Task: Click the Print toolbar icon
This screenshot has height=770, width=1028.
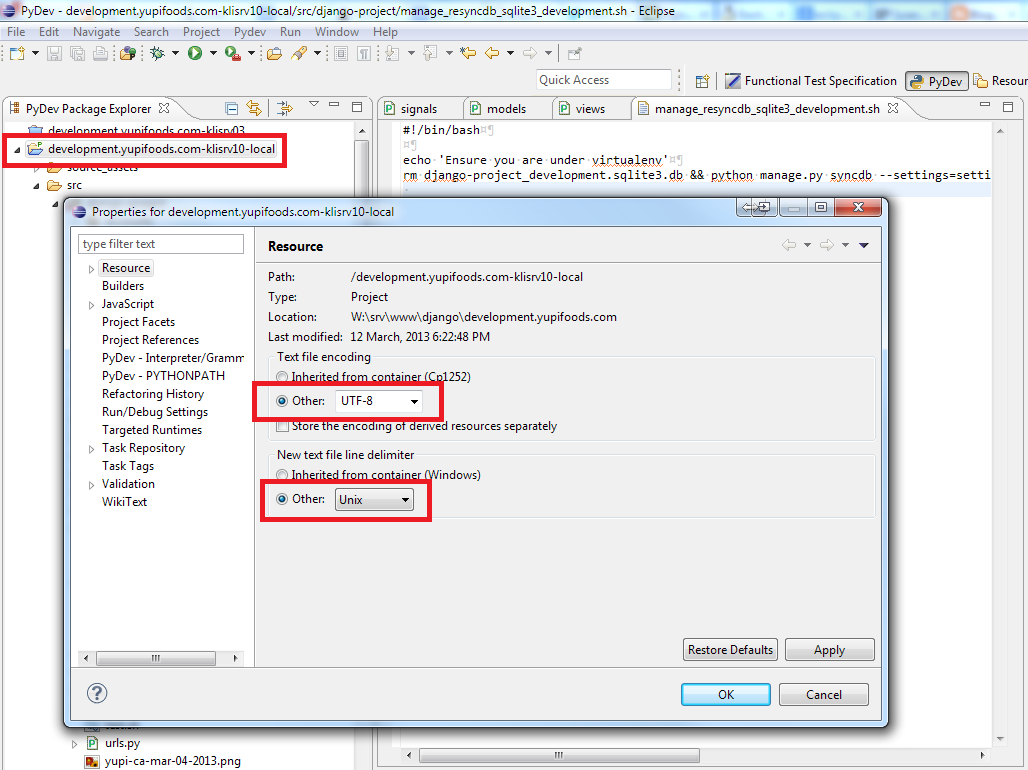Action: click(100, 53)
